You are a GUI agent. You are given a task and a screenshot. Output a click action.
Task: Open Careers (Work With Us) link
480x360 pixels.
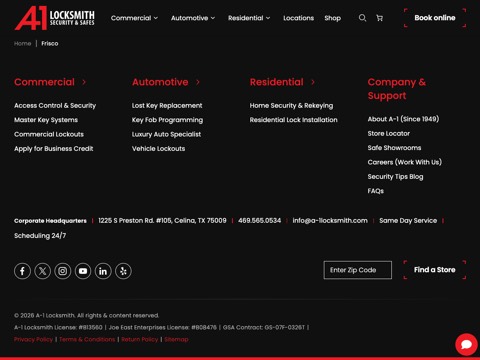pyautogui.click(x=405, y=162)
